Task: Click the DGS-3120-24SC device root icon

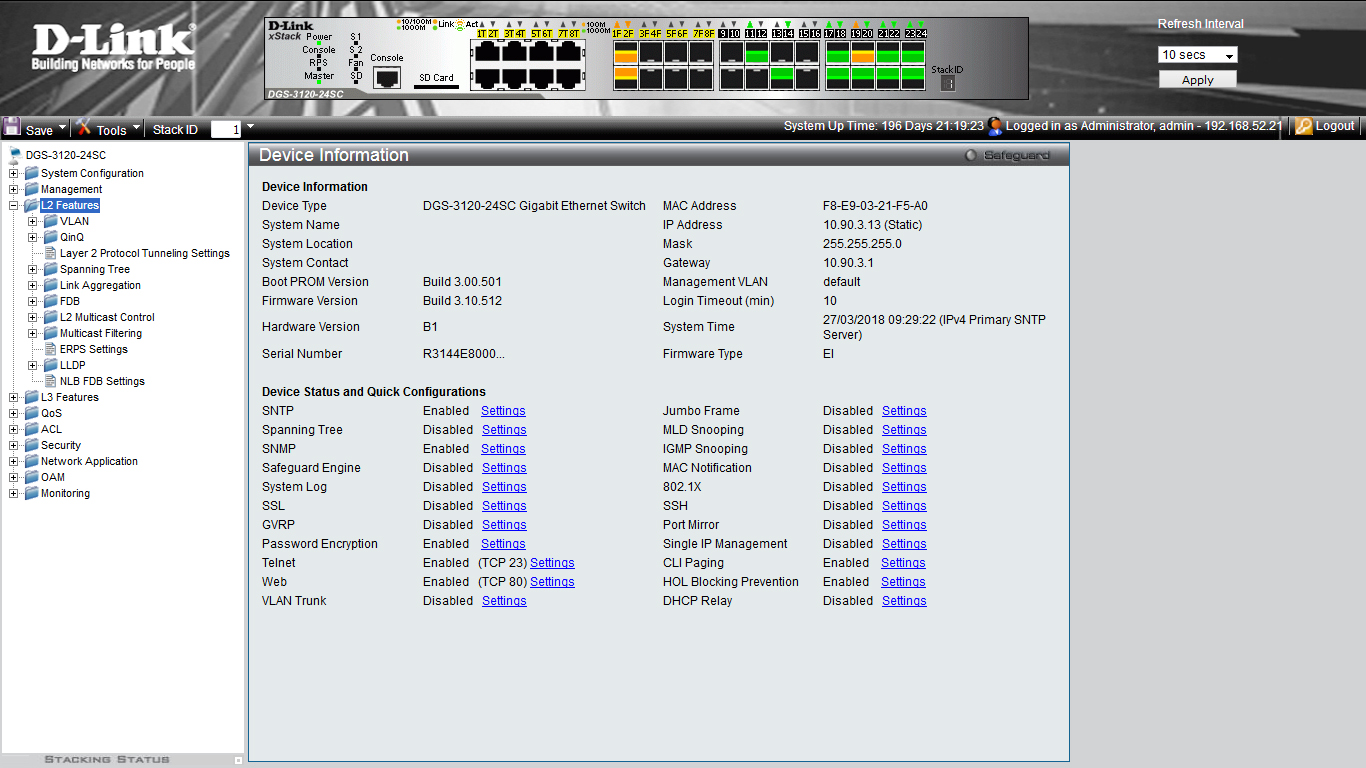Action: [x=15, y=155]
